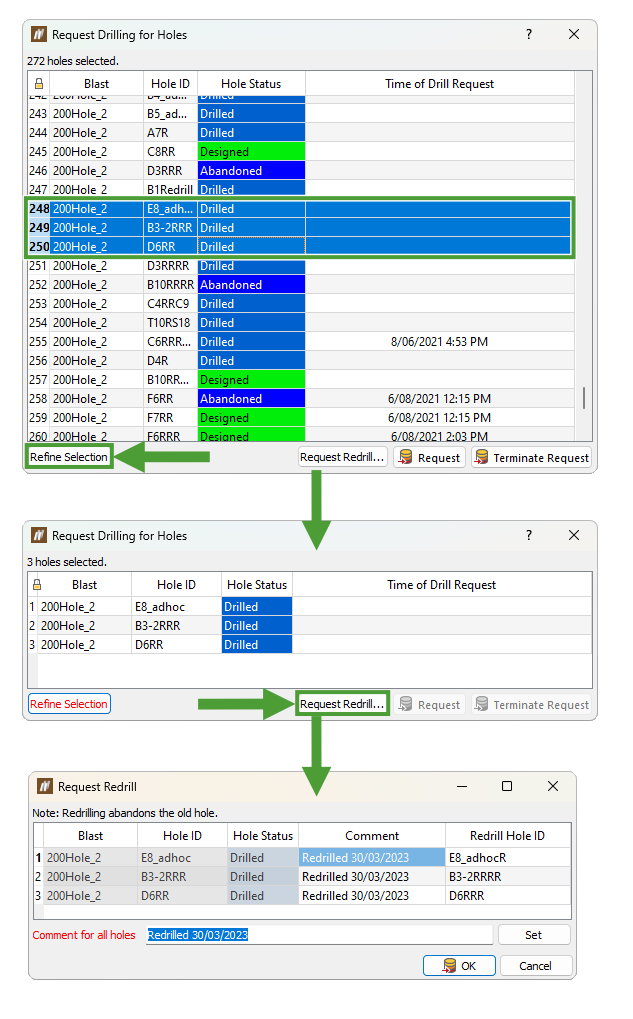The width and height of the screenshot is (633, 1019).
Task: Select row 258 with hole F6RR
Action: pos(300,398)
